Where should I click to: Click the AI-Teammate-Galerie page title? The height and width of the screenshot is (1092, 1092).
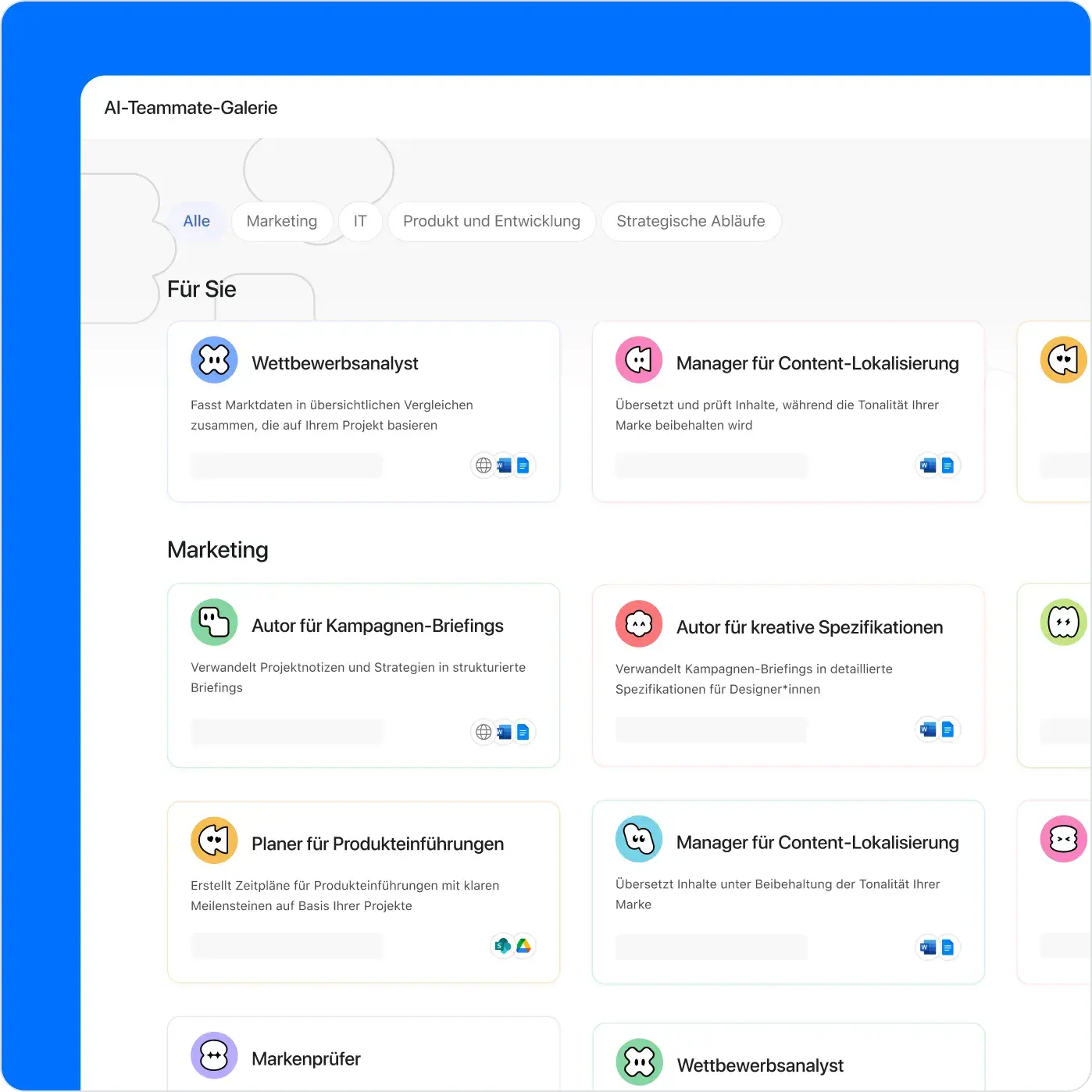click(x=191, y=108)
